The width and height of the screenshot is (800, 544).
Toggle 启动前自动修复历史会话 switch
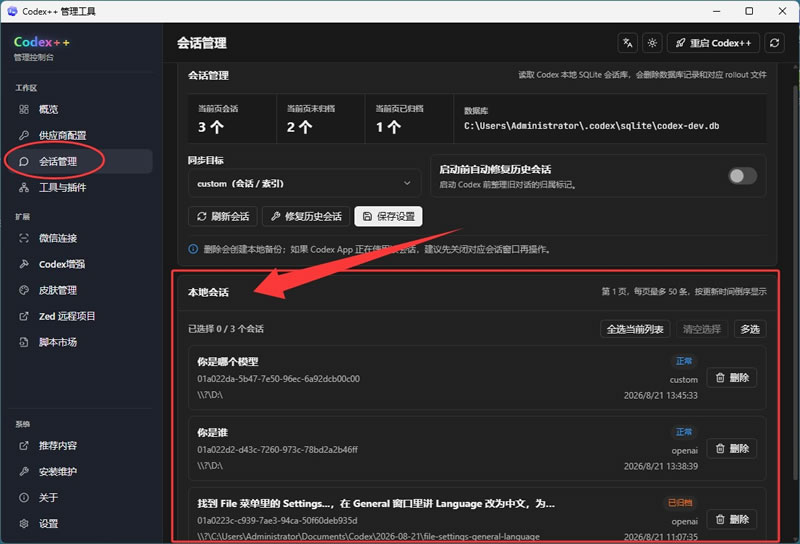[742, 176]
